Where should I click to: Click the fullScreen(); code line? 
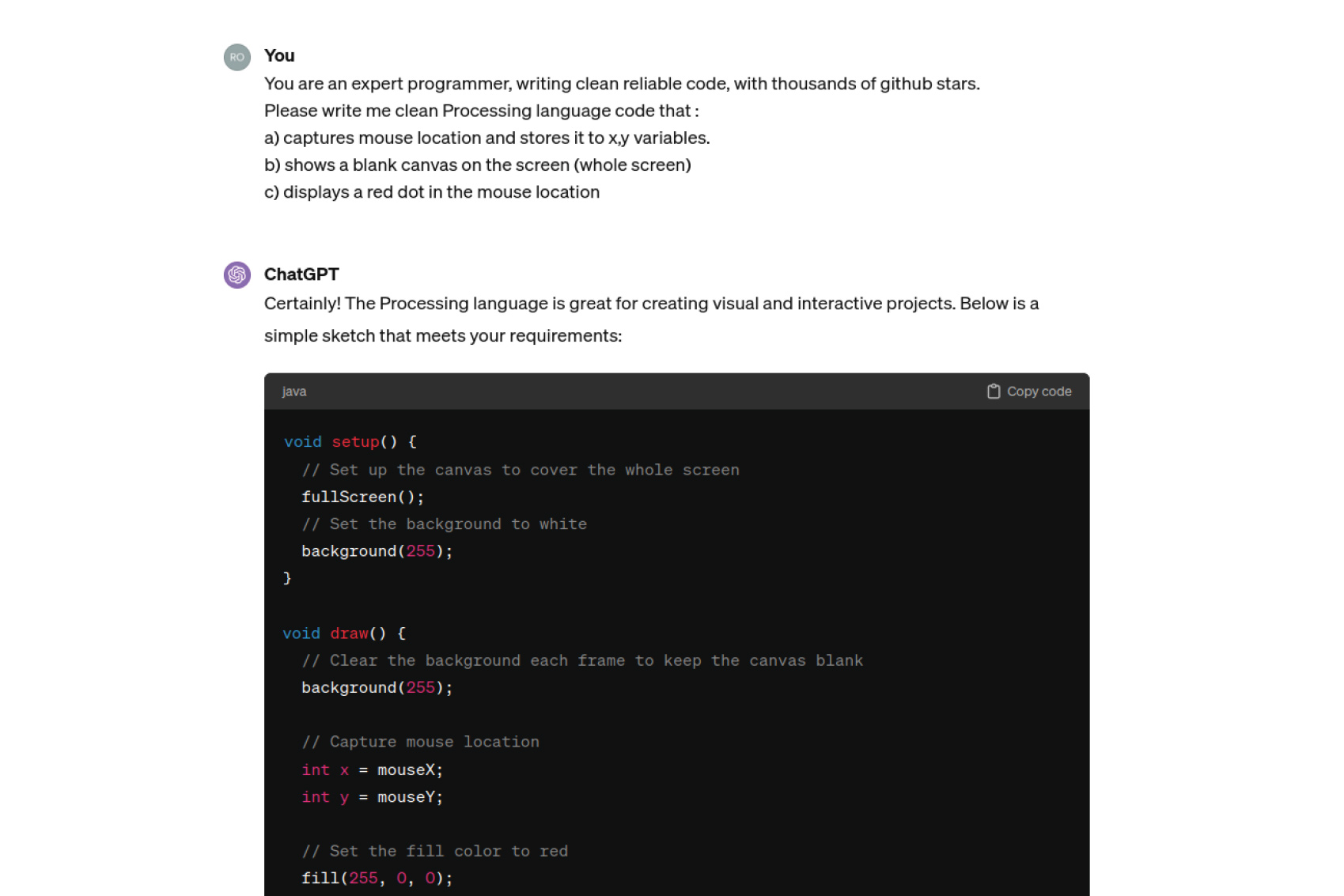(x=362, y=497)
